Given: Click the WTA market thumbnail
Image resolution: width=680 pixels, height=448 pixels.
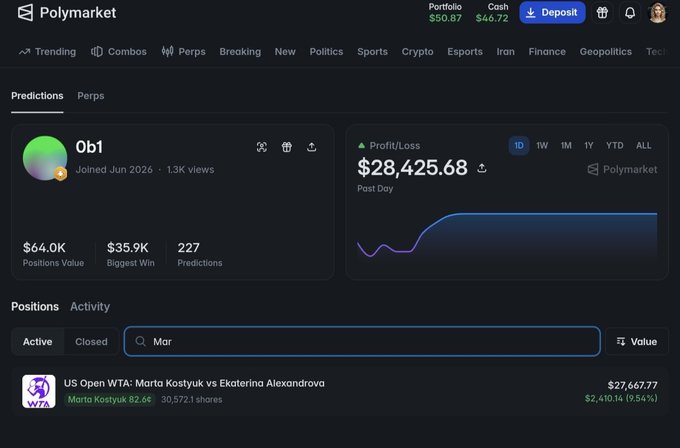Looking at the screenshot, I should click(39, 391).
